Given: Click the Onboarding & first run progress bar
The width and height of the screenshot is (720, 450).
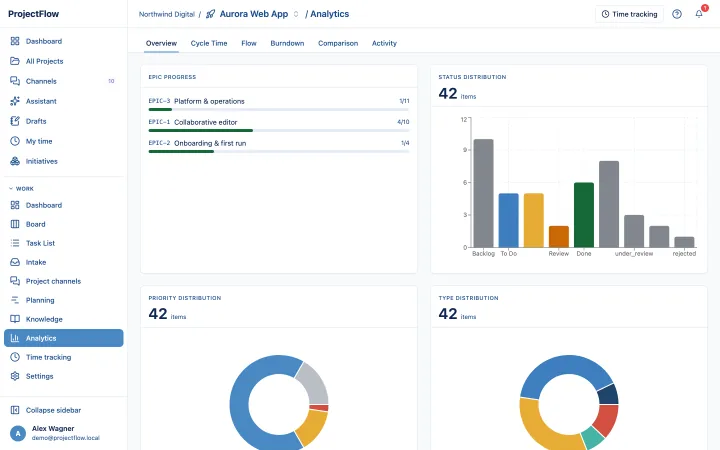Looking at the screenshot, I should 279,152.
